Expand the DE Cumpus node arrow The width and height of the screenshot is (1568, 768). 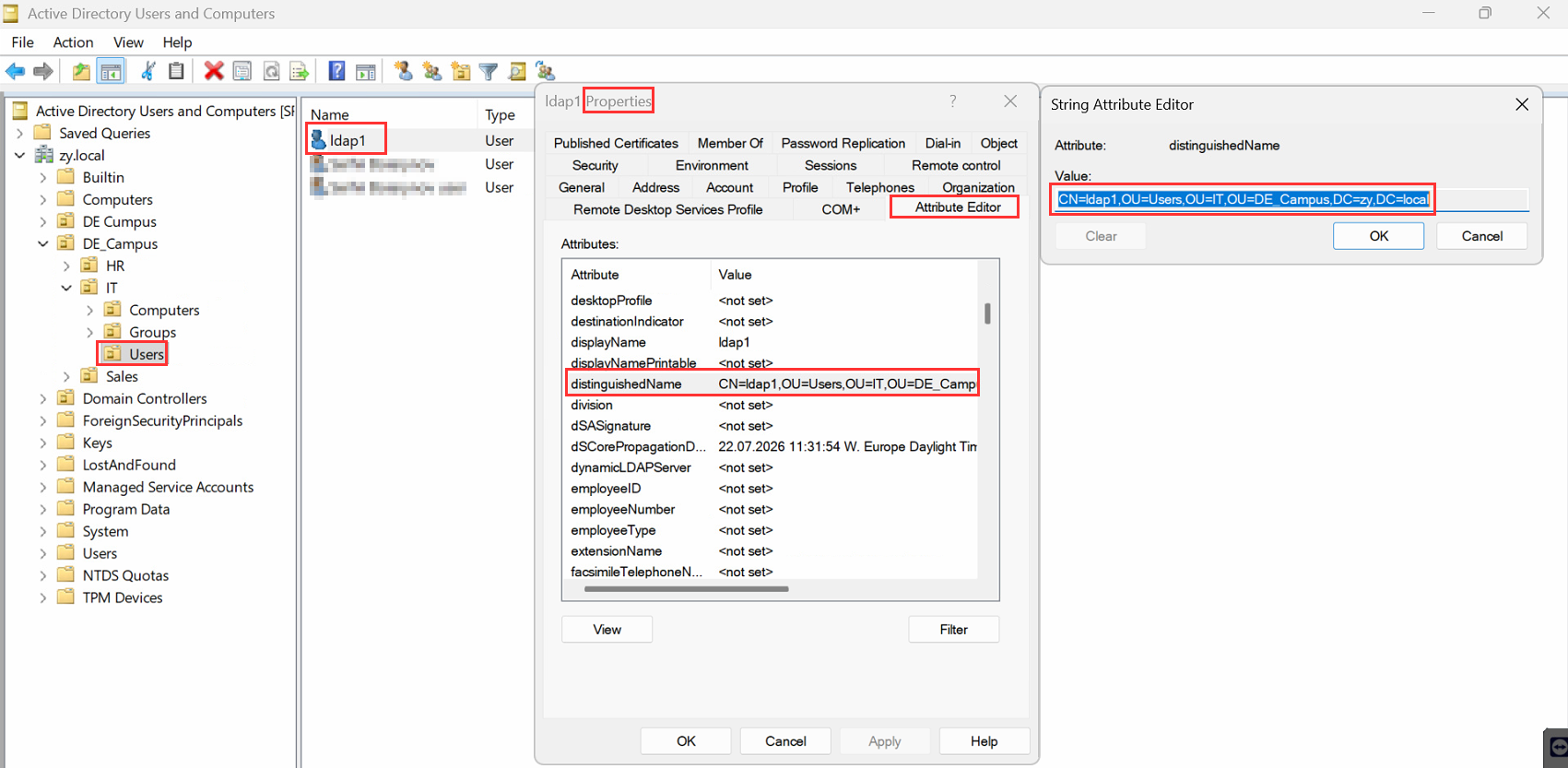click(43, 221)
